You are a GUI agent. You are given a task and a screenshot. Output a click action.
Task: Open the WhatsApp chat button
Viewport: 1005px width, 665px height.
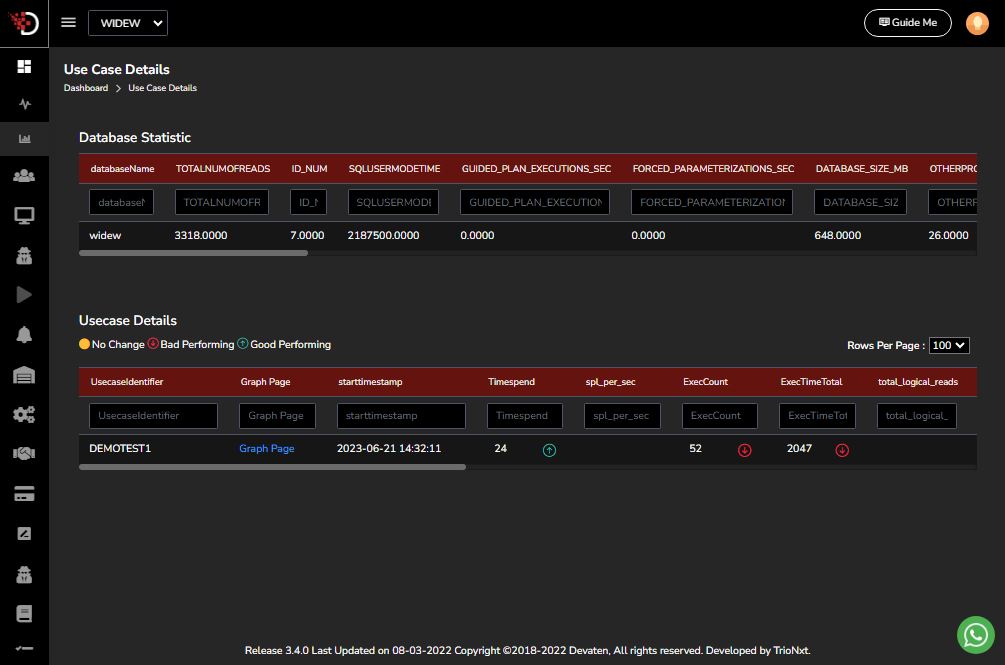[976, 635]
